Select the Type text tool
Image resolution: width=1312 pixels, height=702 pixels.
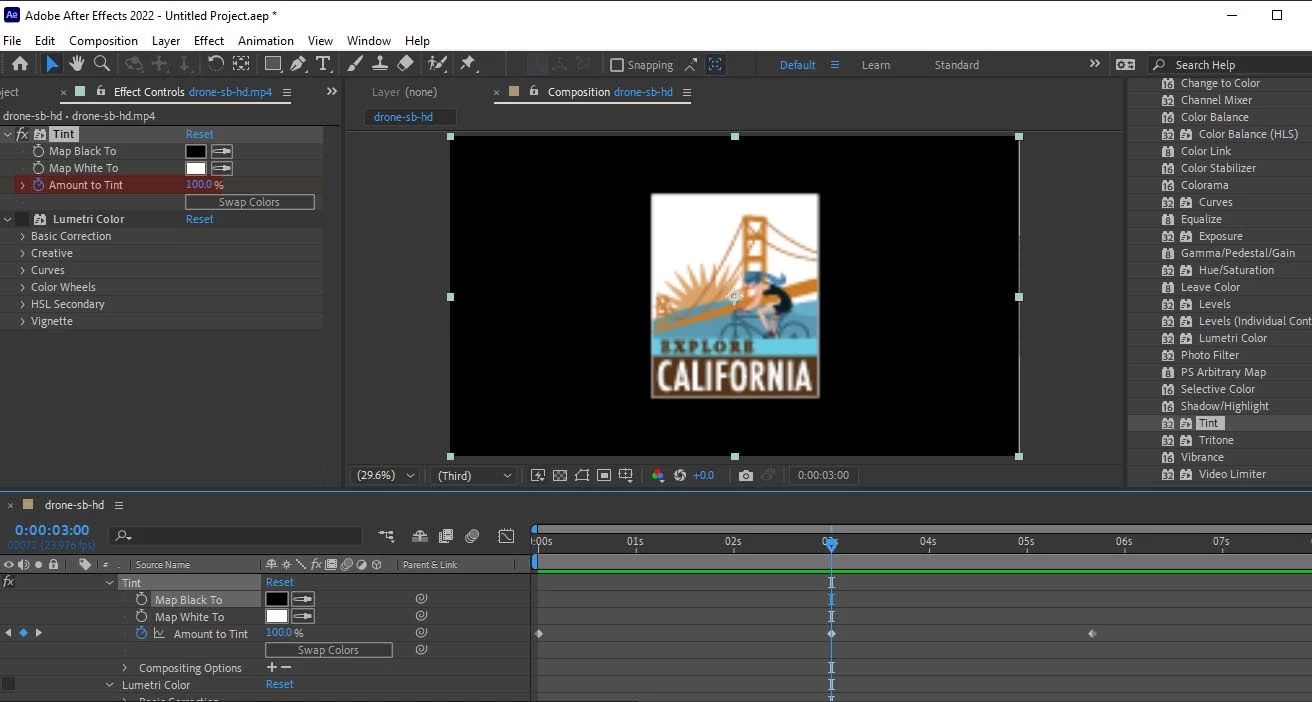coord(323,64)
